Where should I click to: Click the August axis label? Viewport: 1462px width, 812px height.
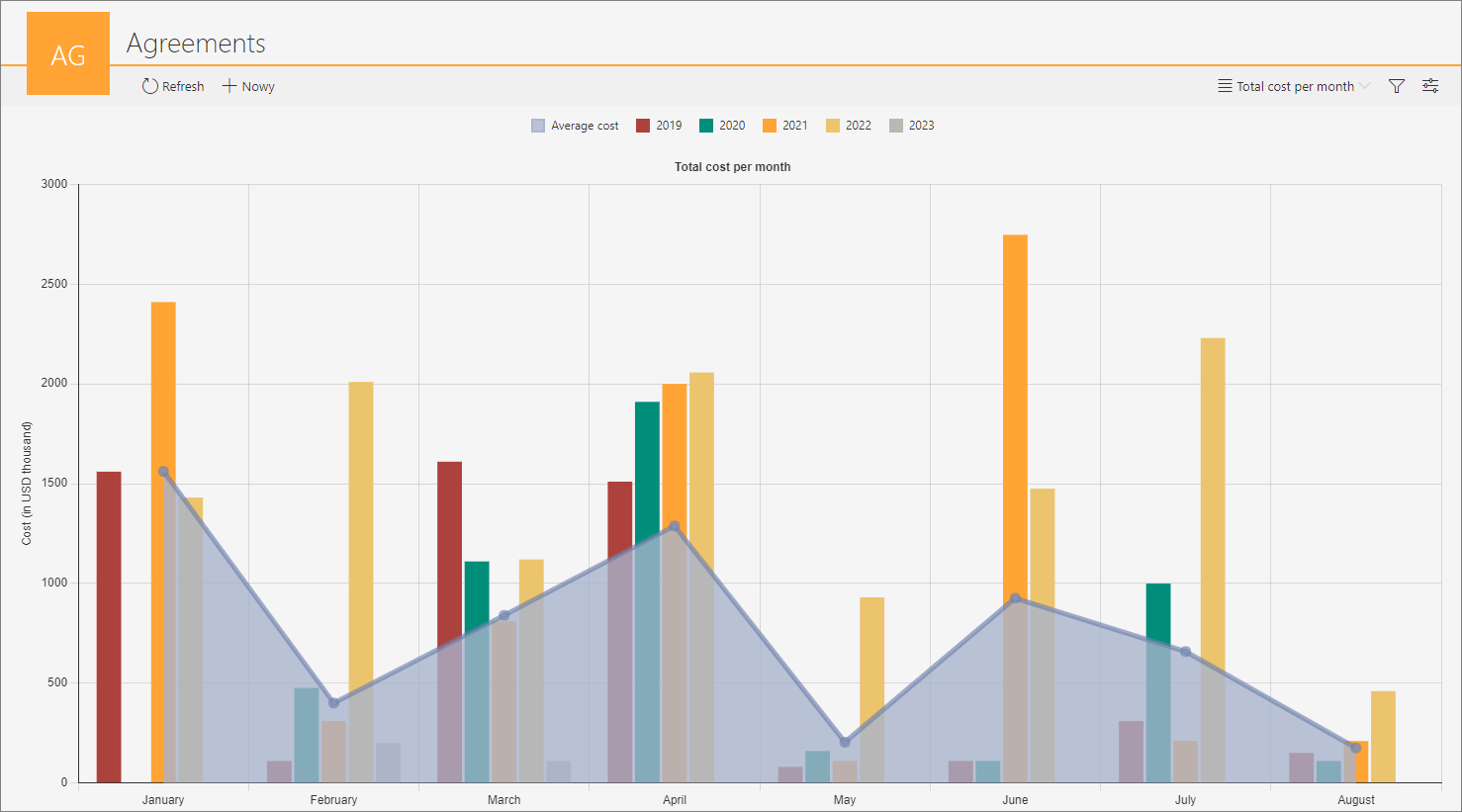(1356, 800)
